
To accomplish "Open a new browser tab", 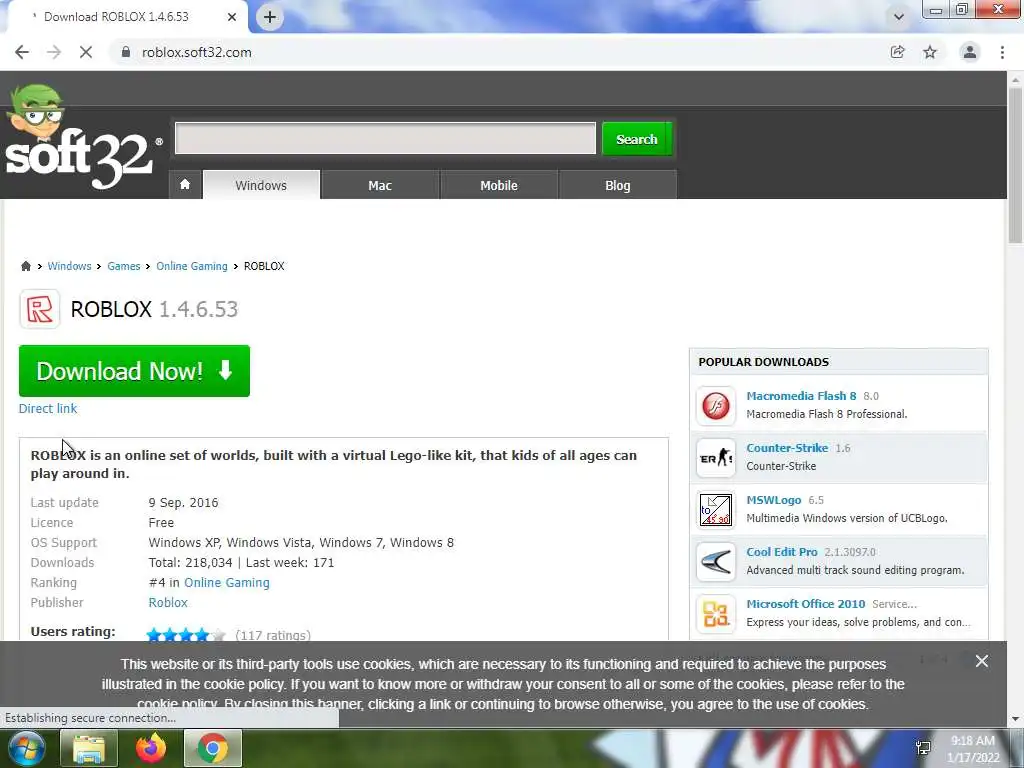I will (x=270, y=17).
